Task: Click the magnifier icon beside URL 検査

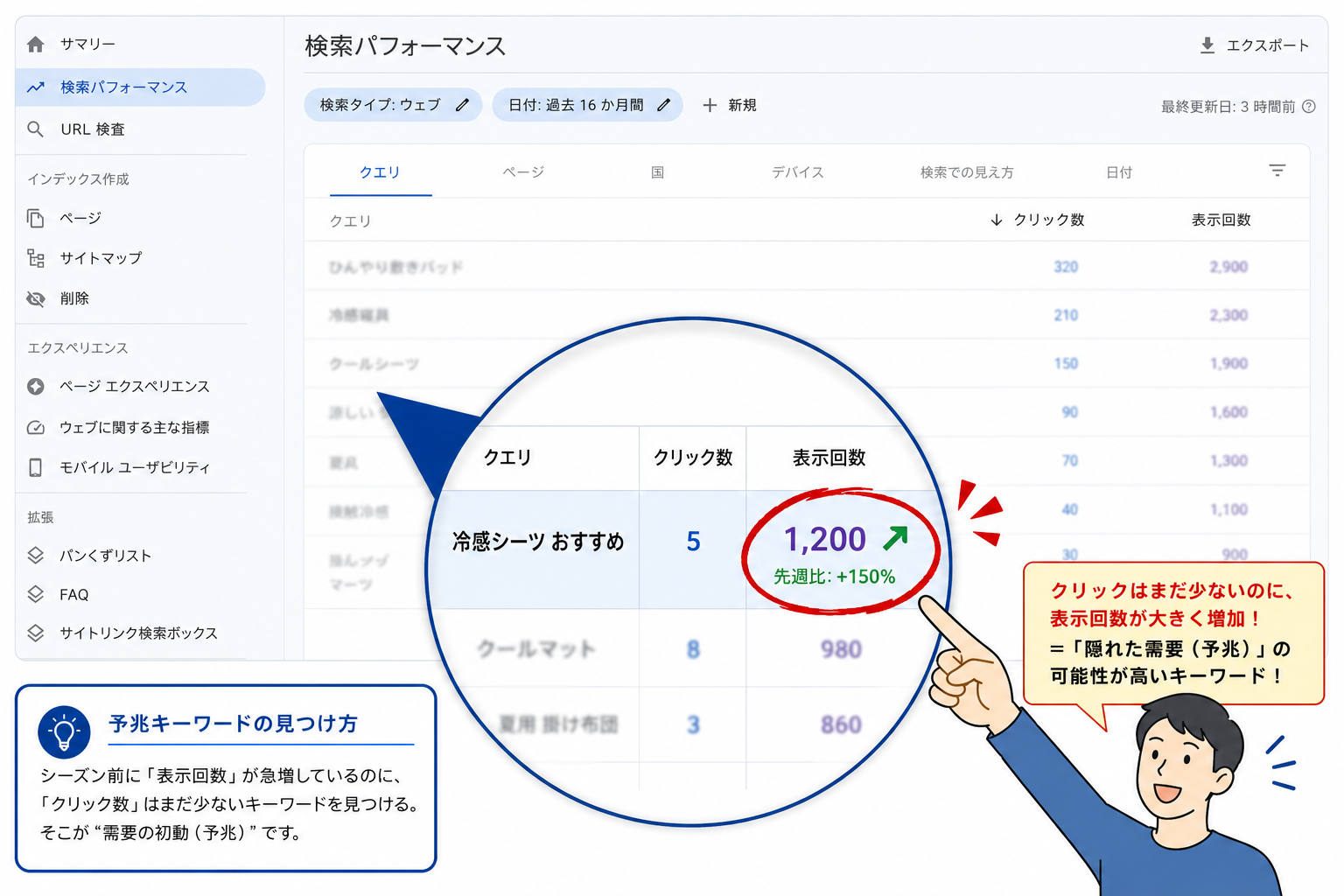Action: pyautogui.click(x=36, y=129)
